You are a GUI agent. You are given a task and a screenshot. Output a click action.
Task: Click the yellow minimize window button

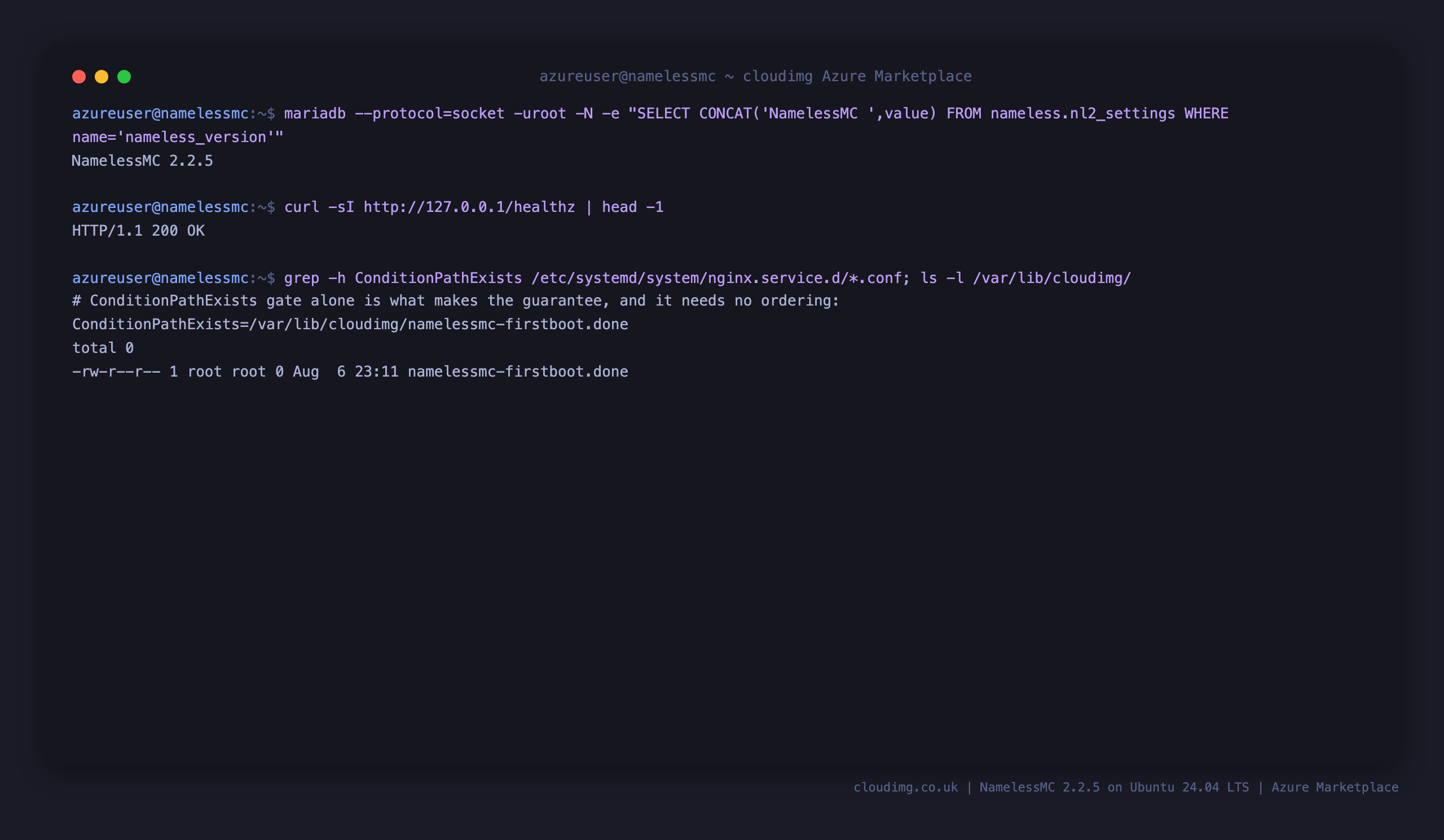(102, 77)
